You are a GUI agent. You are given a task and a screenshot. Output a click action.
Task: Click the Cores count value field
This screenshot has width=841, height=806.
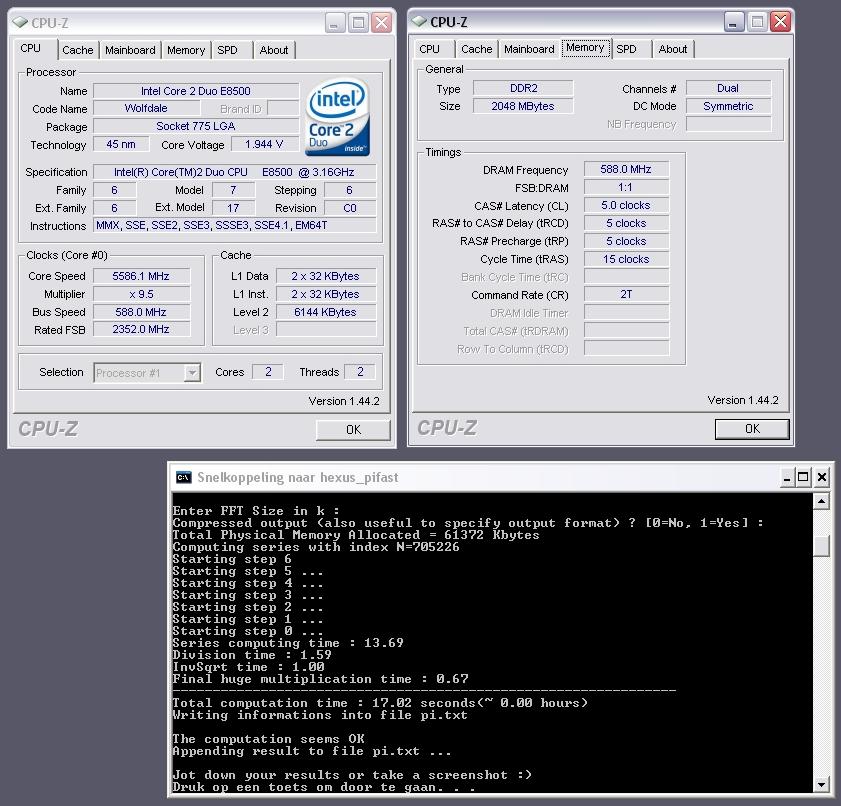pyautogui.click(x=268, y=372)
